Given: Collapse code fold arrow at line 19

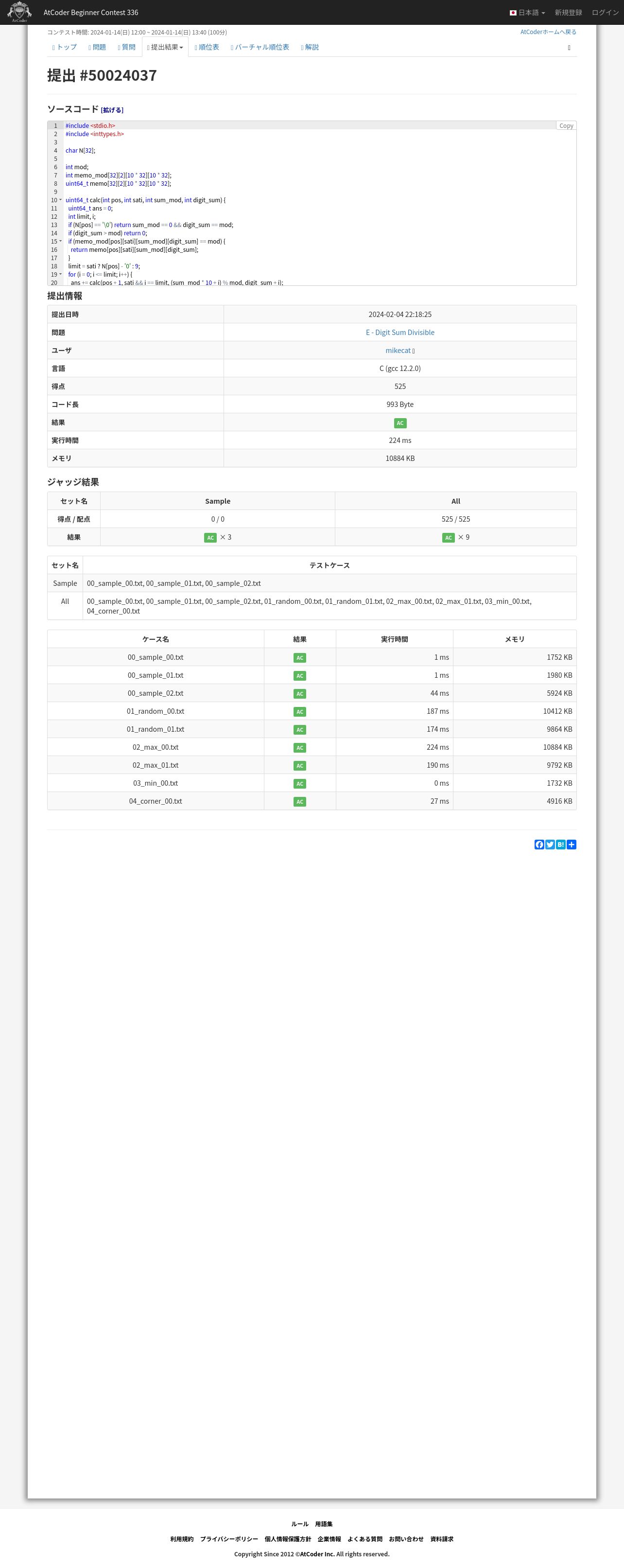Looking at the screenshot, I should 60,274.
